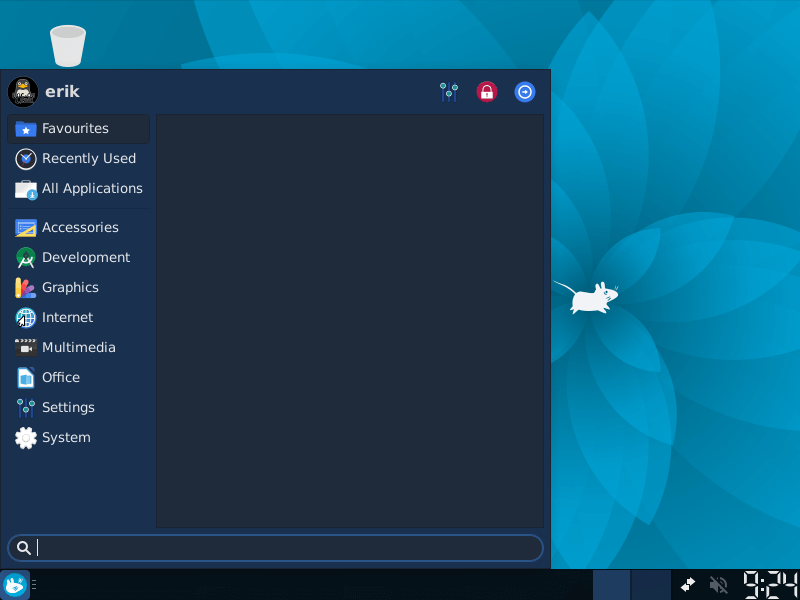This screenshot has height=600, width=800.
Task: Click the red Lock Screen icon
Action: (487, 92)
